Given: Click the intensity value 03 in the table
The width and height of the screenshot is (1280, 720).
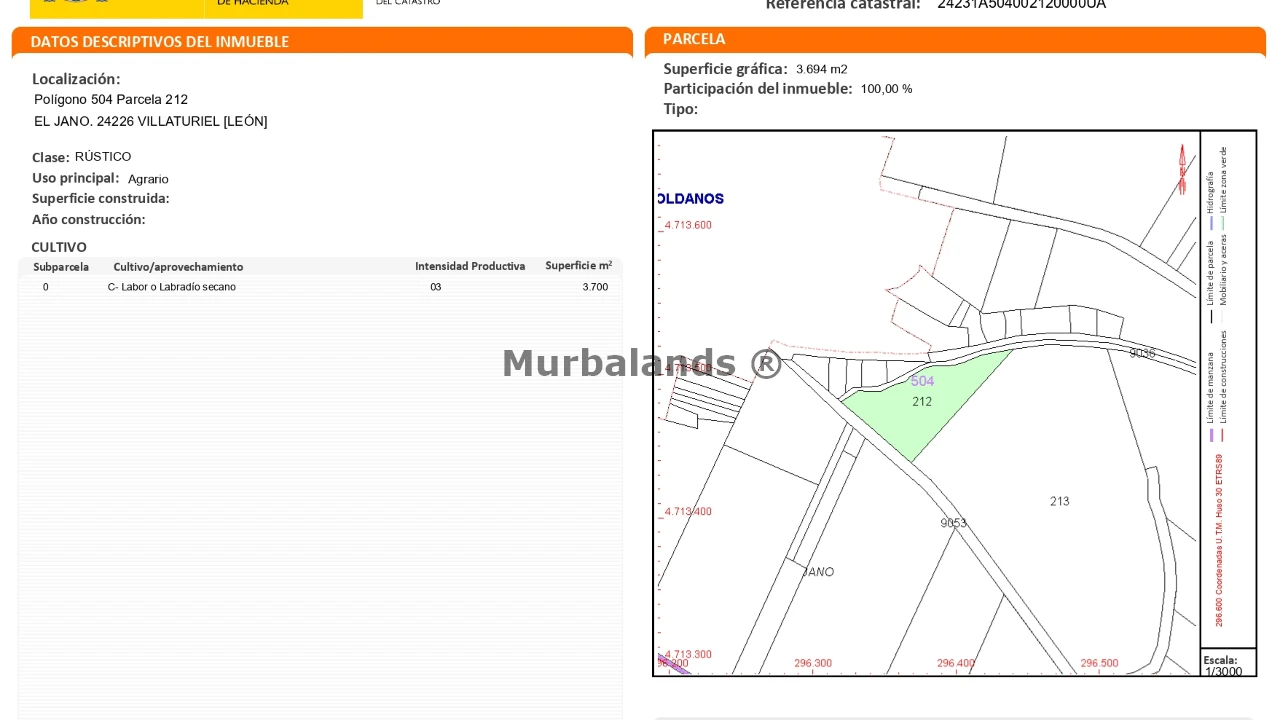Looking at the screenshot, I should coord(436,287).
